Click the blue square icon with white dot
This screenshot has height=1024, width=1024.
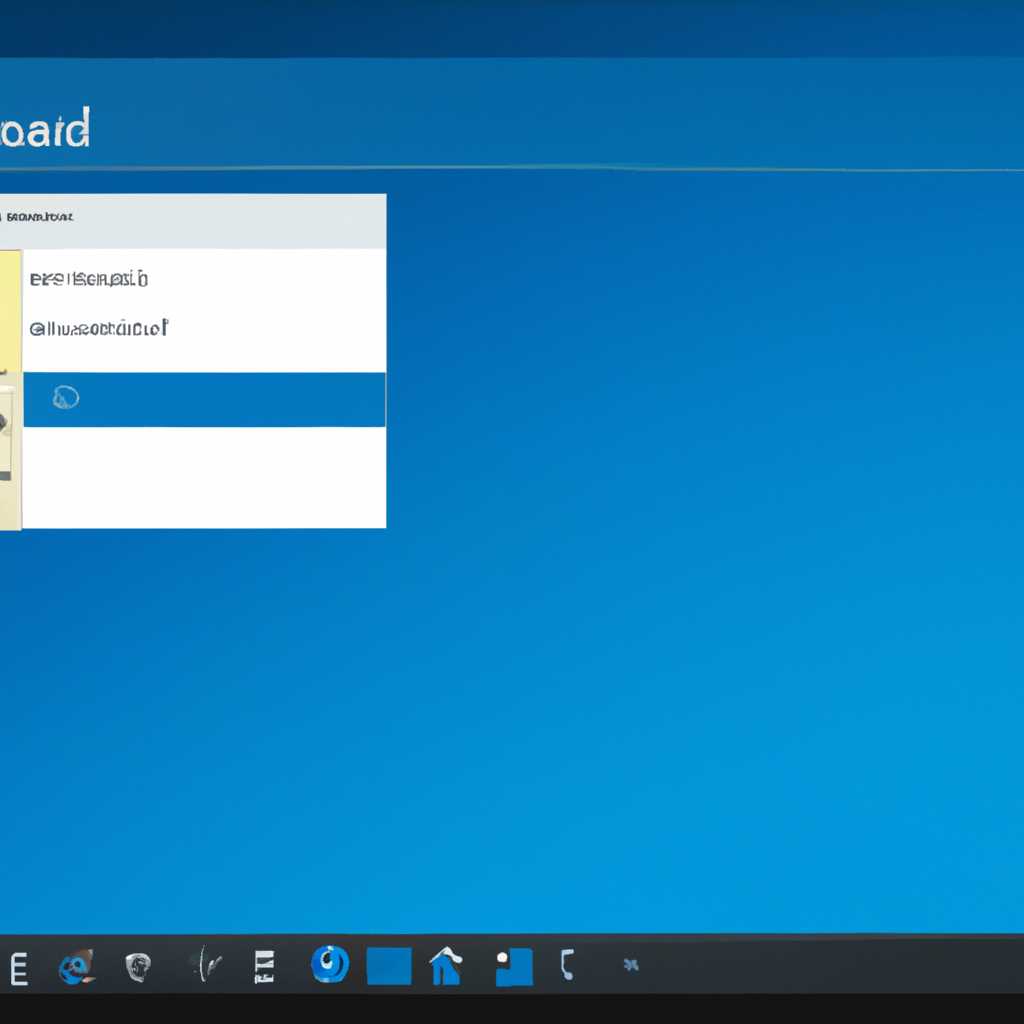tap(515, 967)
